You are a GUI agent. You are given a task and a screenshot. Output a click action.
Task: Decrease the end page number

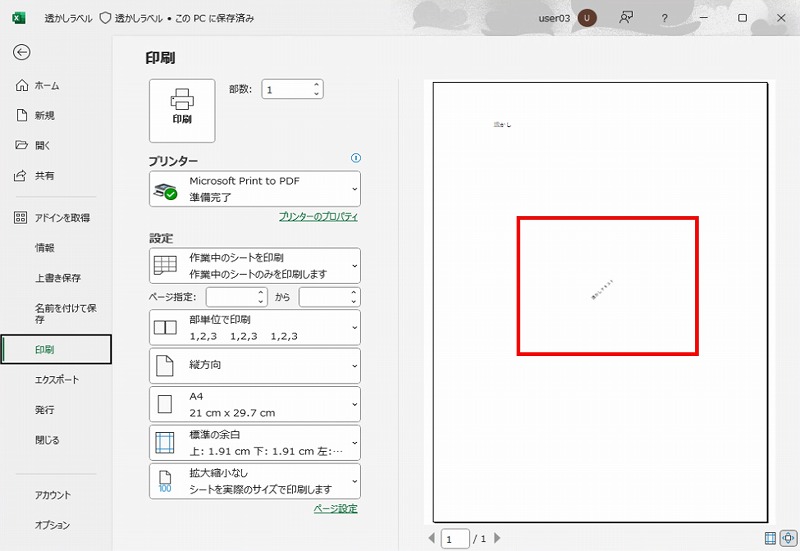(354, 302)
